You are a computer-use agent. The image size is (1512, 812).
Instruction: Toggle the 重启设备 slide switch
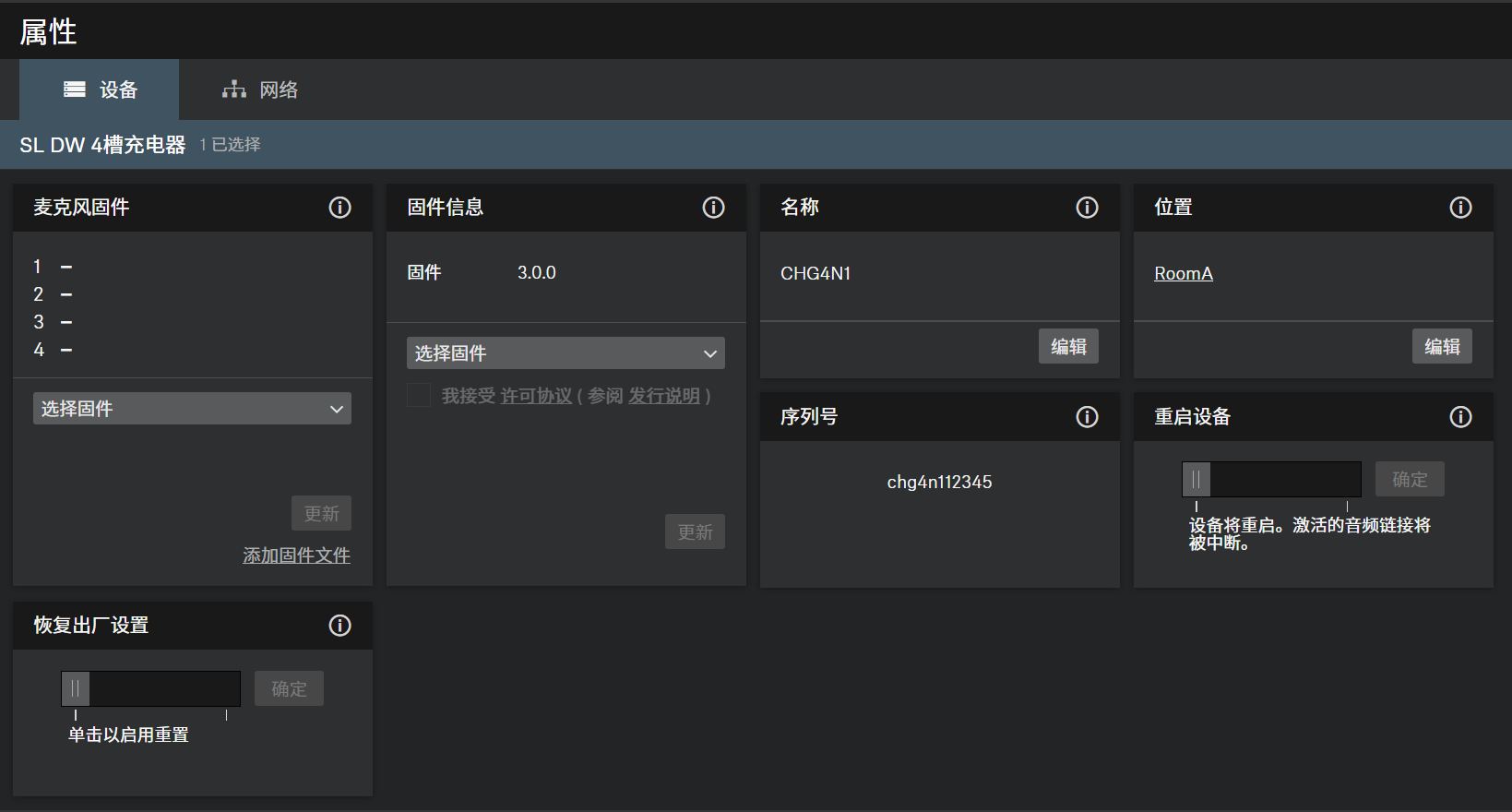[1197, 480]
